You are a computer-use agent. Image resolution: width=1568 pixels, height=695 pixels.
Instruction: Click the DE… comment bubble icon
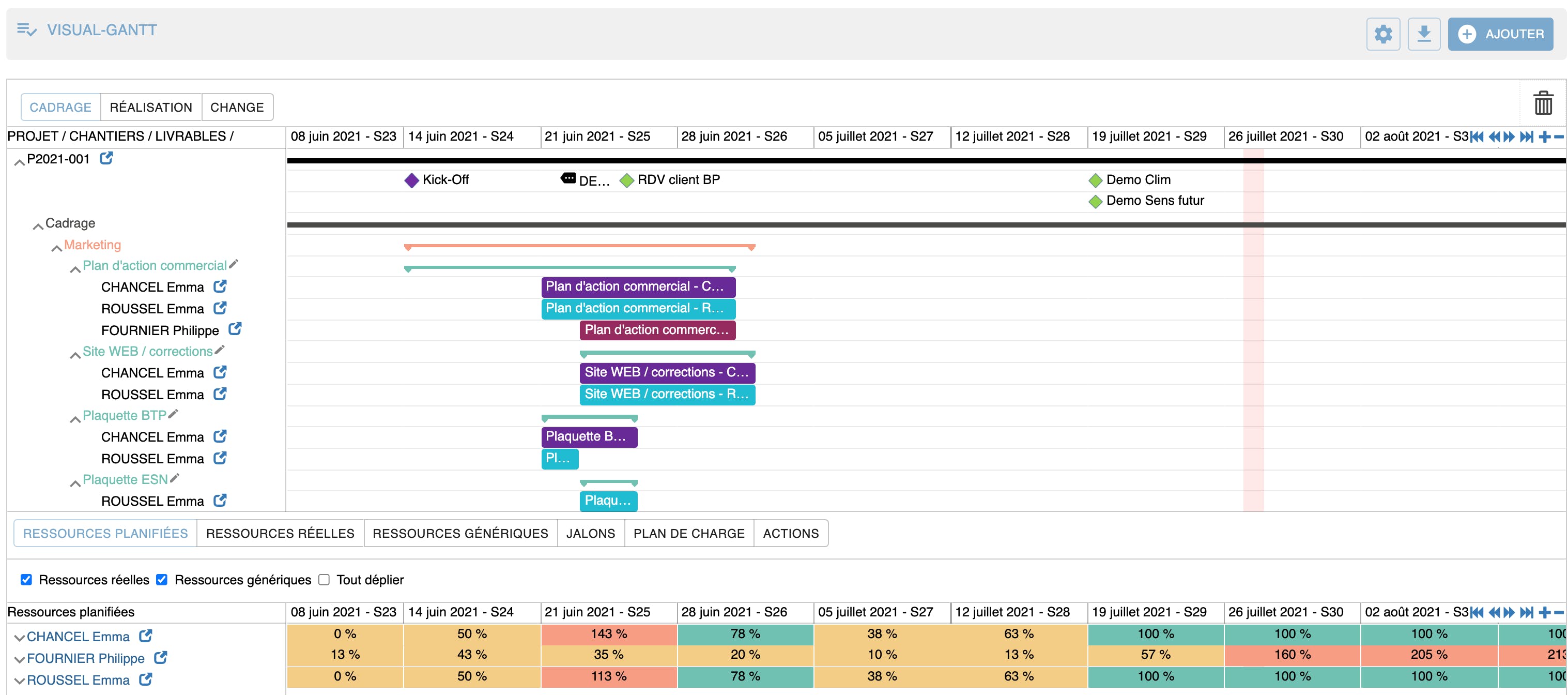tap(567, 178)
